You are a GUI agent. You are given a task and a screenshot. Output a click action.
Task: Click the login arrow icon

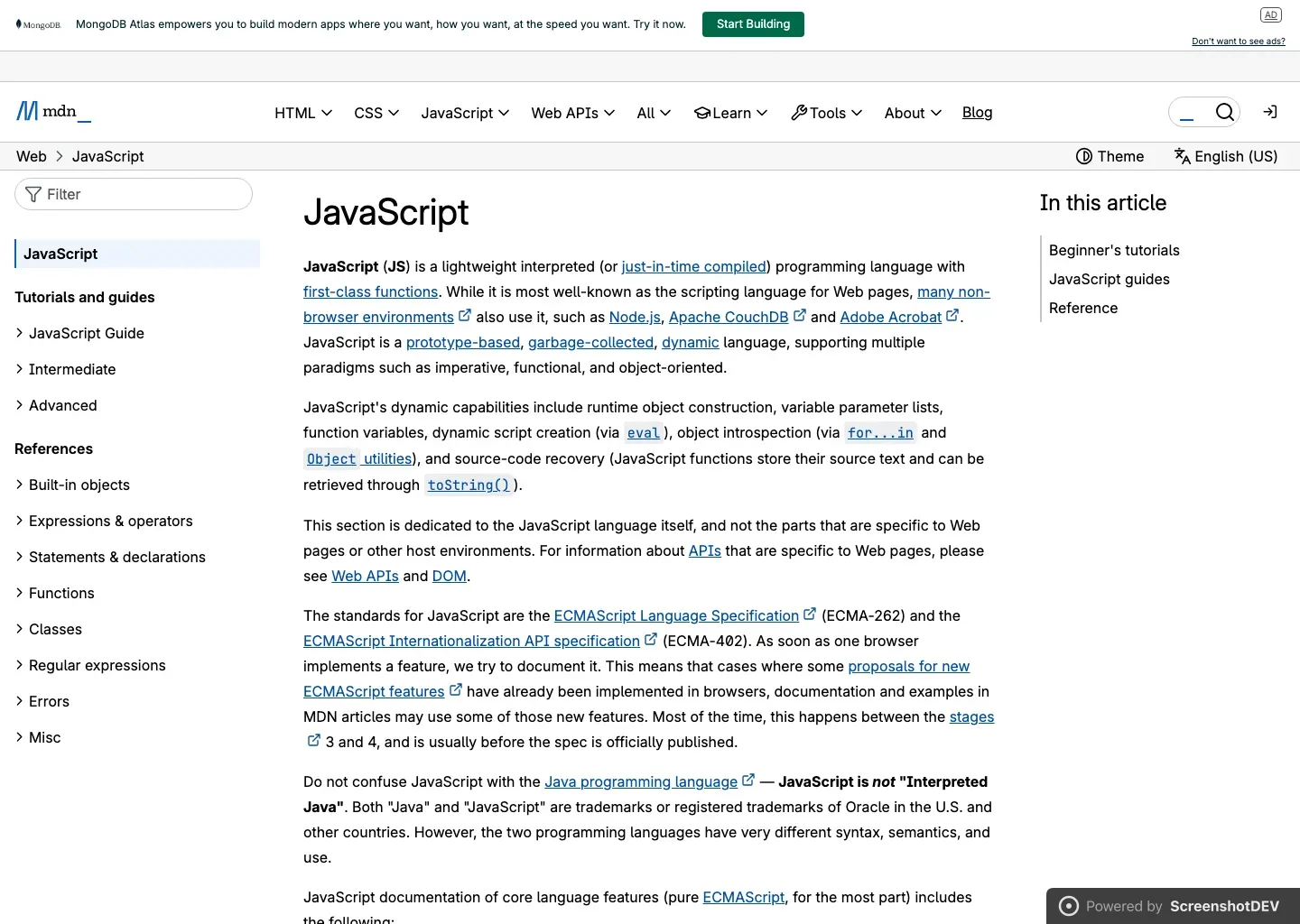1270,112
